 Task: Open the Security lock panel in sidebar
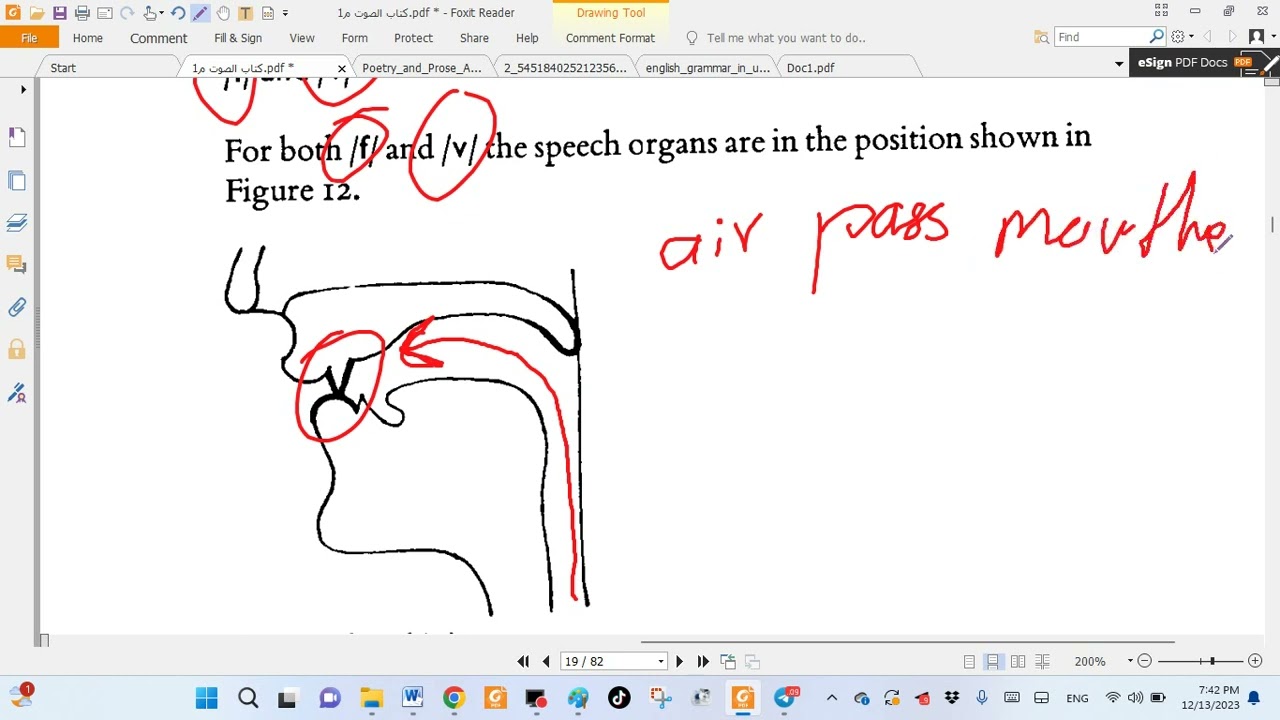pyautogui.click(x=17, y=350)
